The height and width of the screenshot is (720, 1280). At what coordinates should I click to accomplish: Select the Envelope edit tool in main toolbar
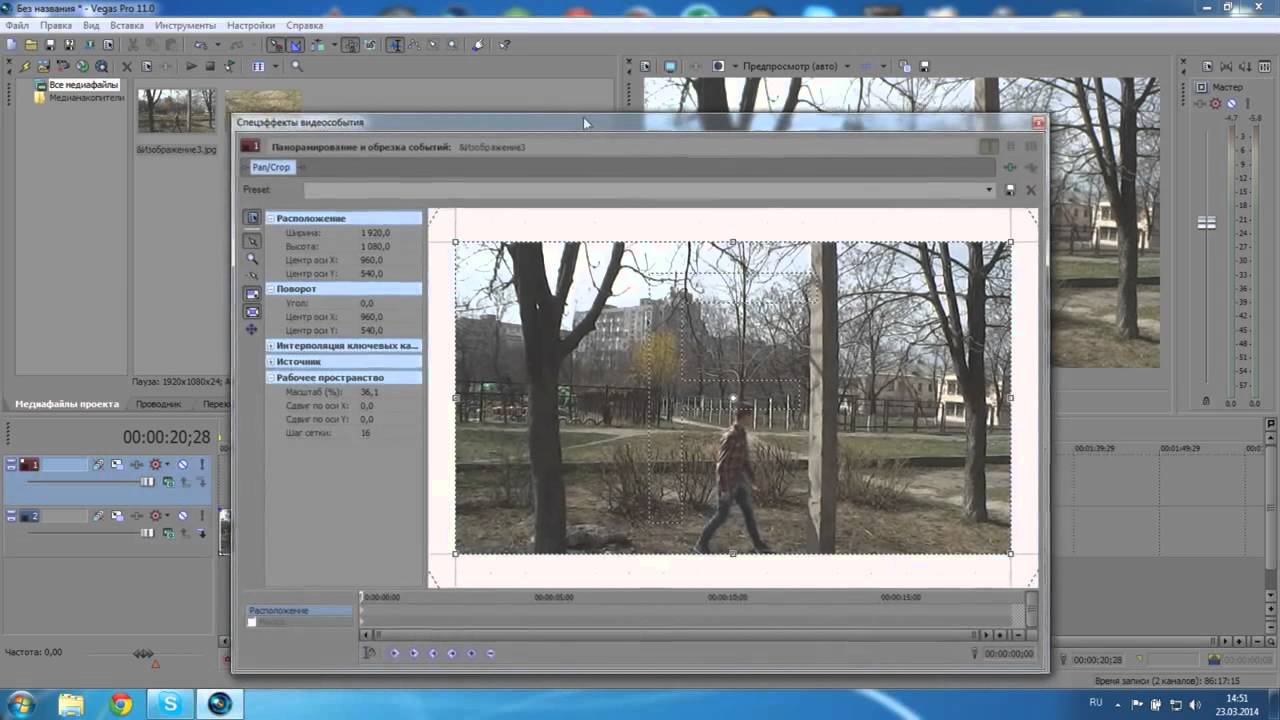point(414,45)
